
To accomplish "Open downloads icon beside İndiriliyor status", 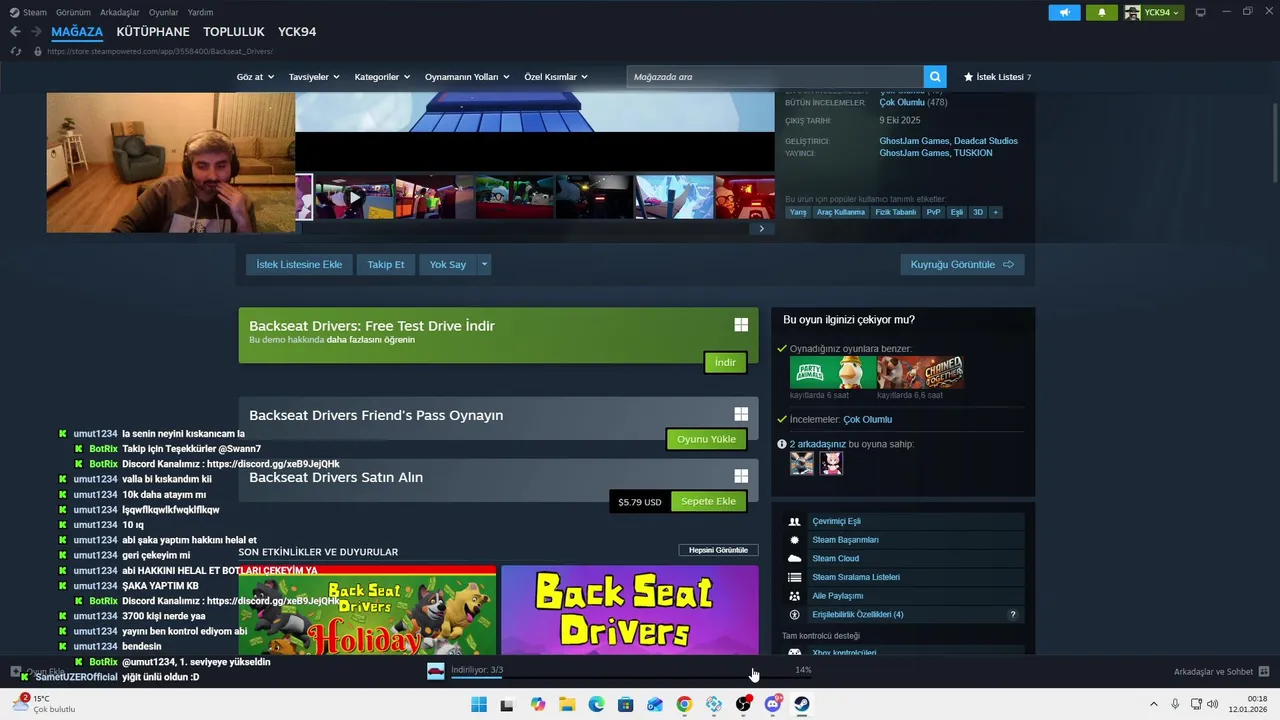I will click(435, 671).
